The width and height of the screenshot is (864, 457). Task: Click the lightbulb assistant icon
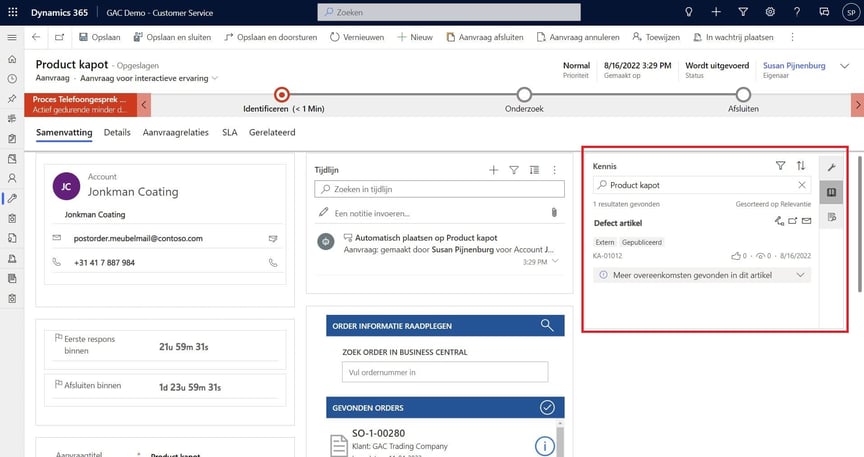coord(688,12)
